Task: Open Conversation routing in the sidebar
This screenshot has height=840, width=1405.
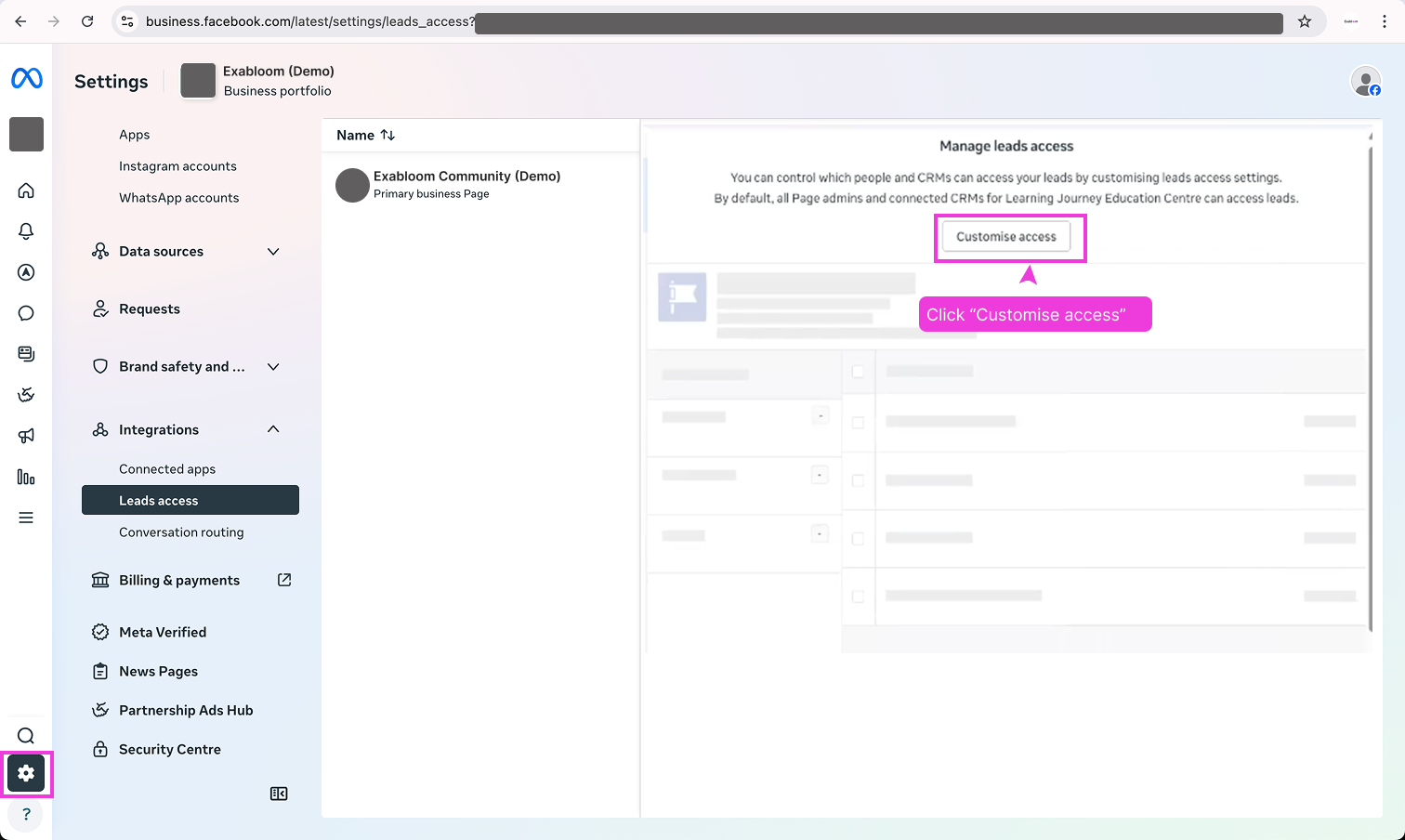Action: [x=181, y=532]
